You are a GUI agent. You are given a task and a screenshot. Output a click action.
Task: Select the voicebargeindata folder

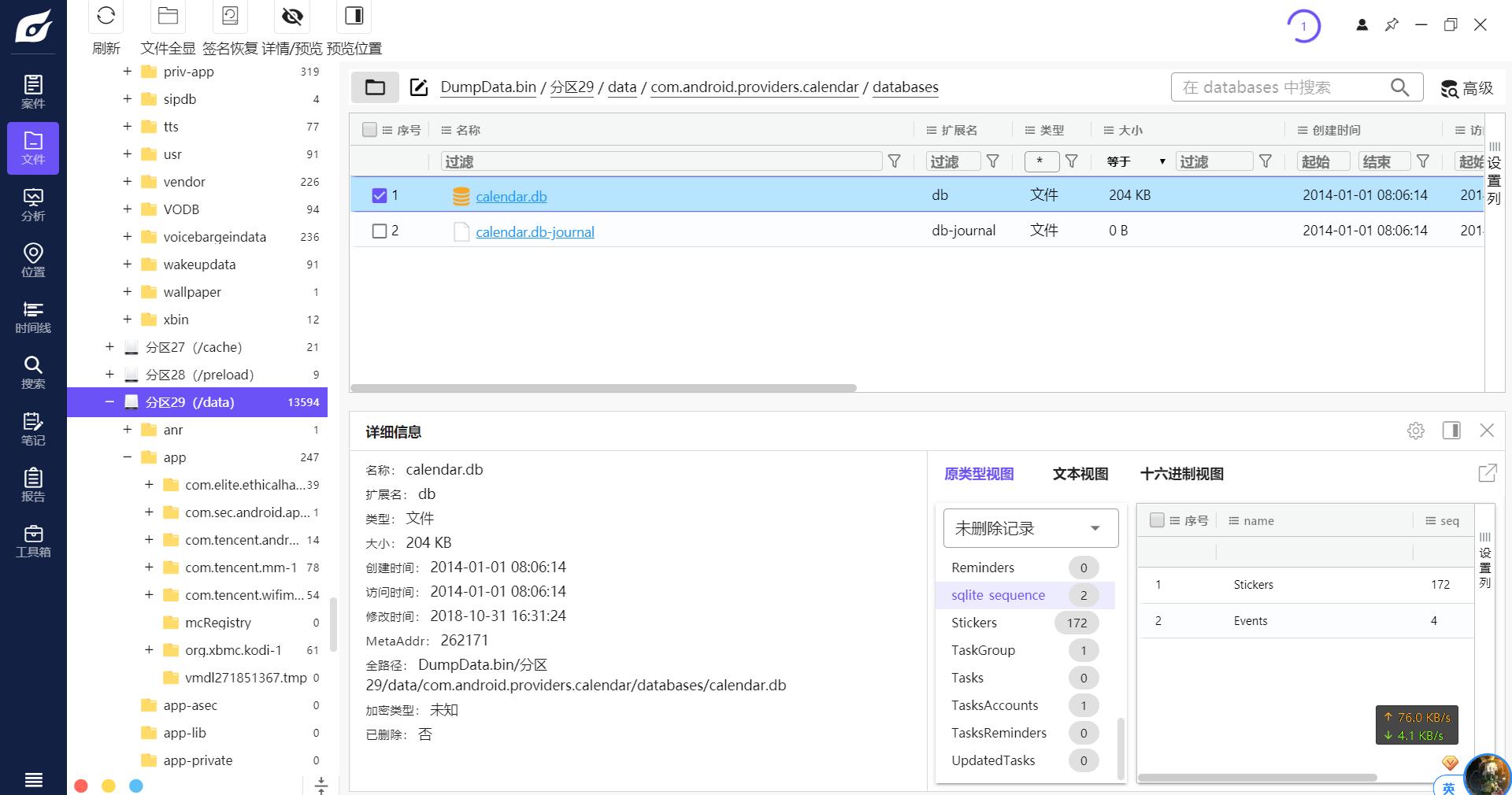215,237
